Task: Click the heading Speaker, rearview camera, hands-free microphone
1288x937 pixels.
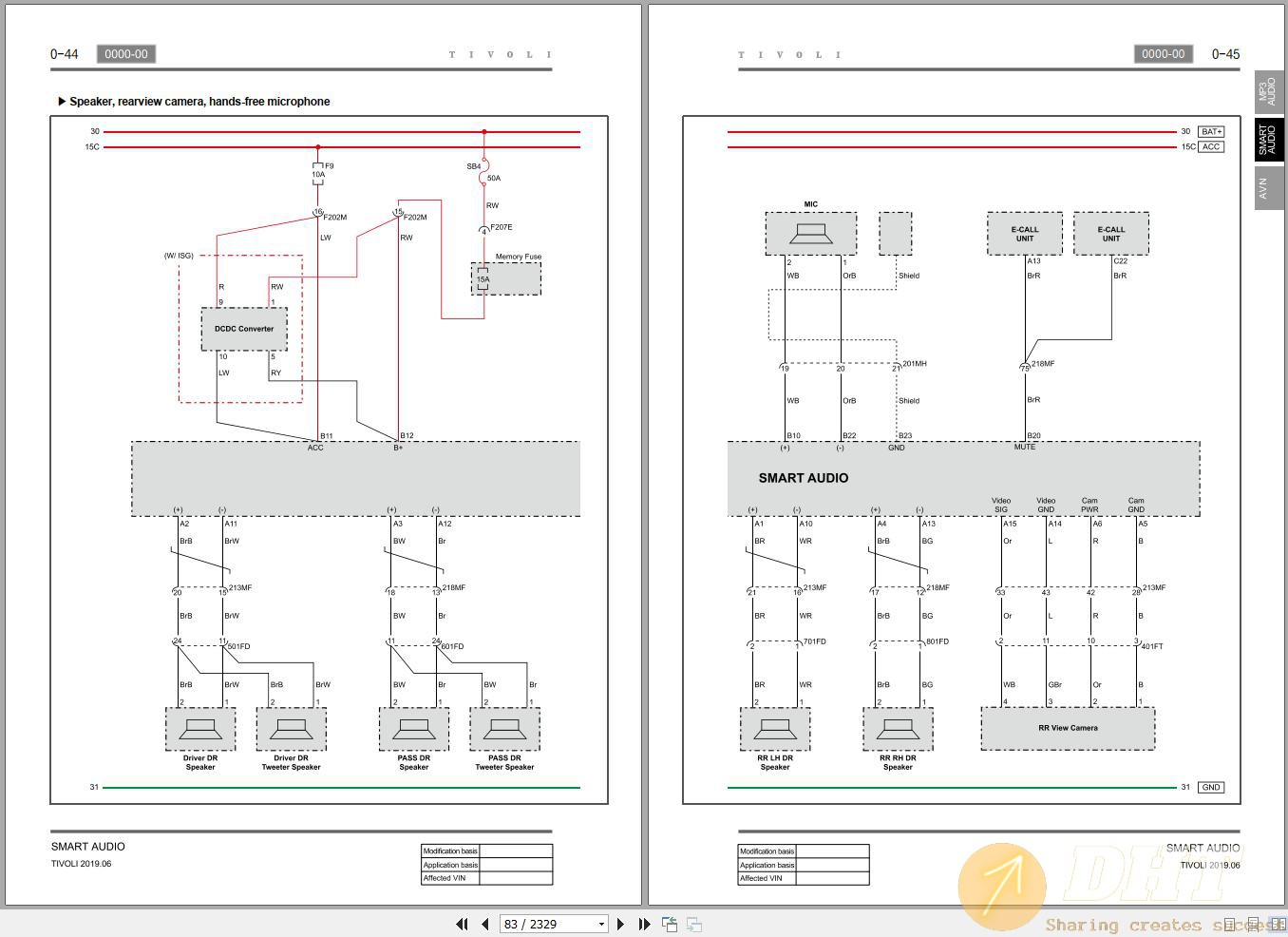Action: click(199, 102)
